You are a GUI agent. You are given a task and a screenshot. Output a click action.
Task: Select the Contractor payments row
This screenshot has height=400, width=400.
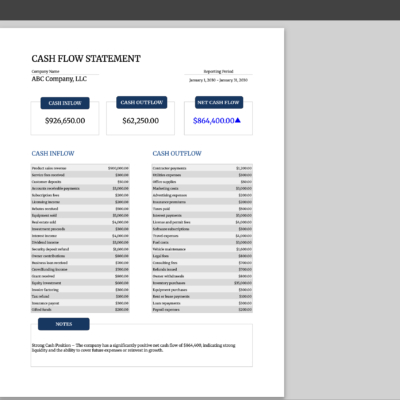point(202,168)
